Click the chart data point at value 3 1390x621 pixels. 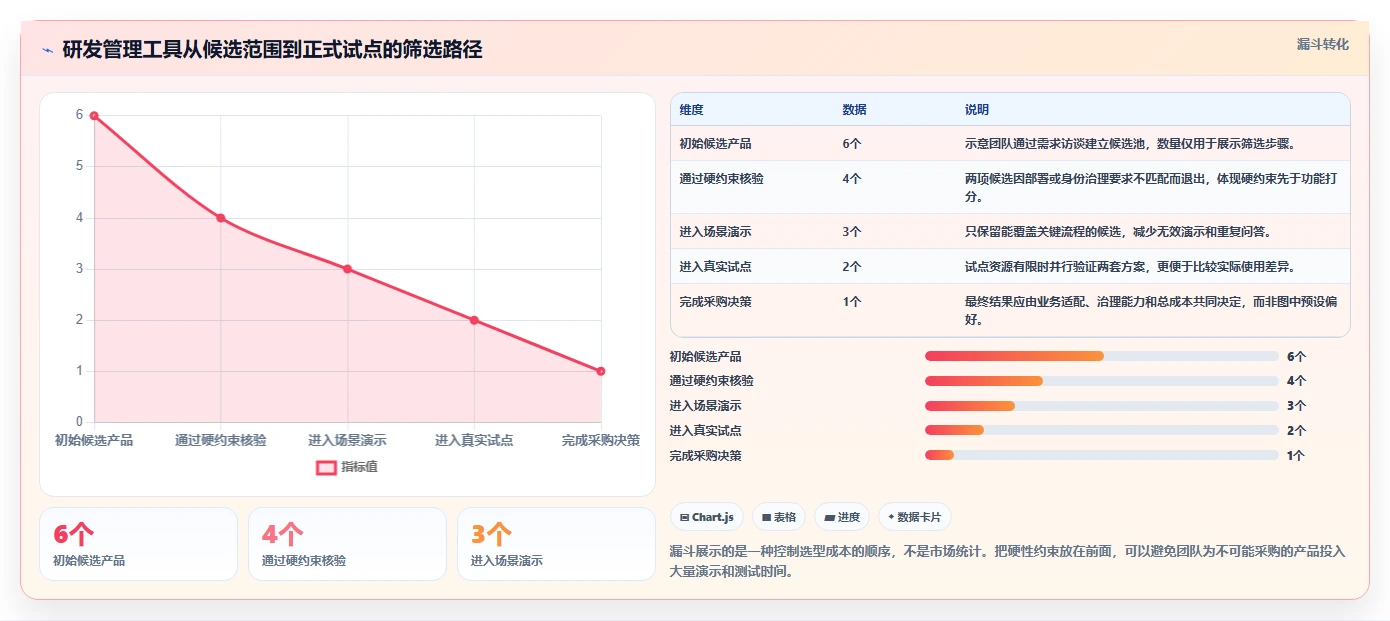click(347, 269)
